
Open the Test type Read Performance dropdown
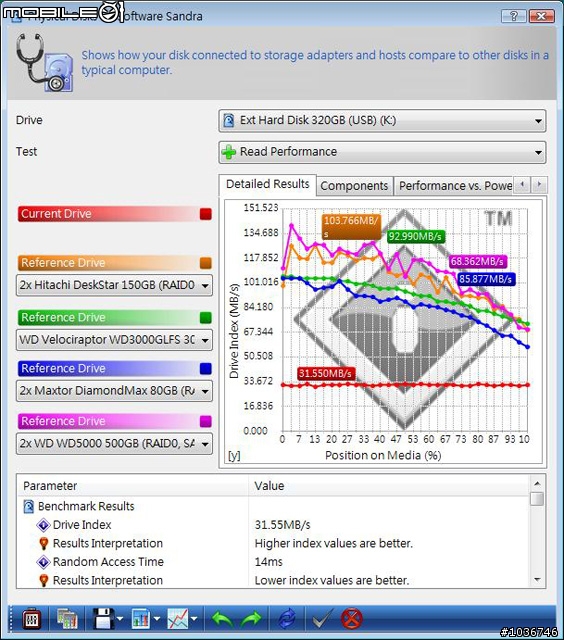pos(382,152)
